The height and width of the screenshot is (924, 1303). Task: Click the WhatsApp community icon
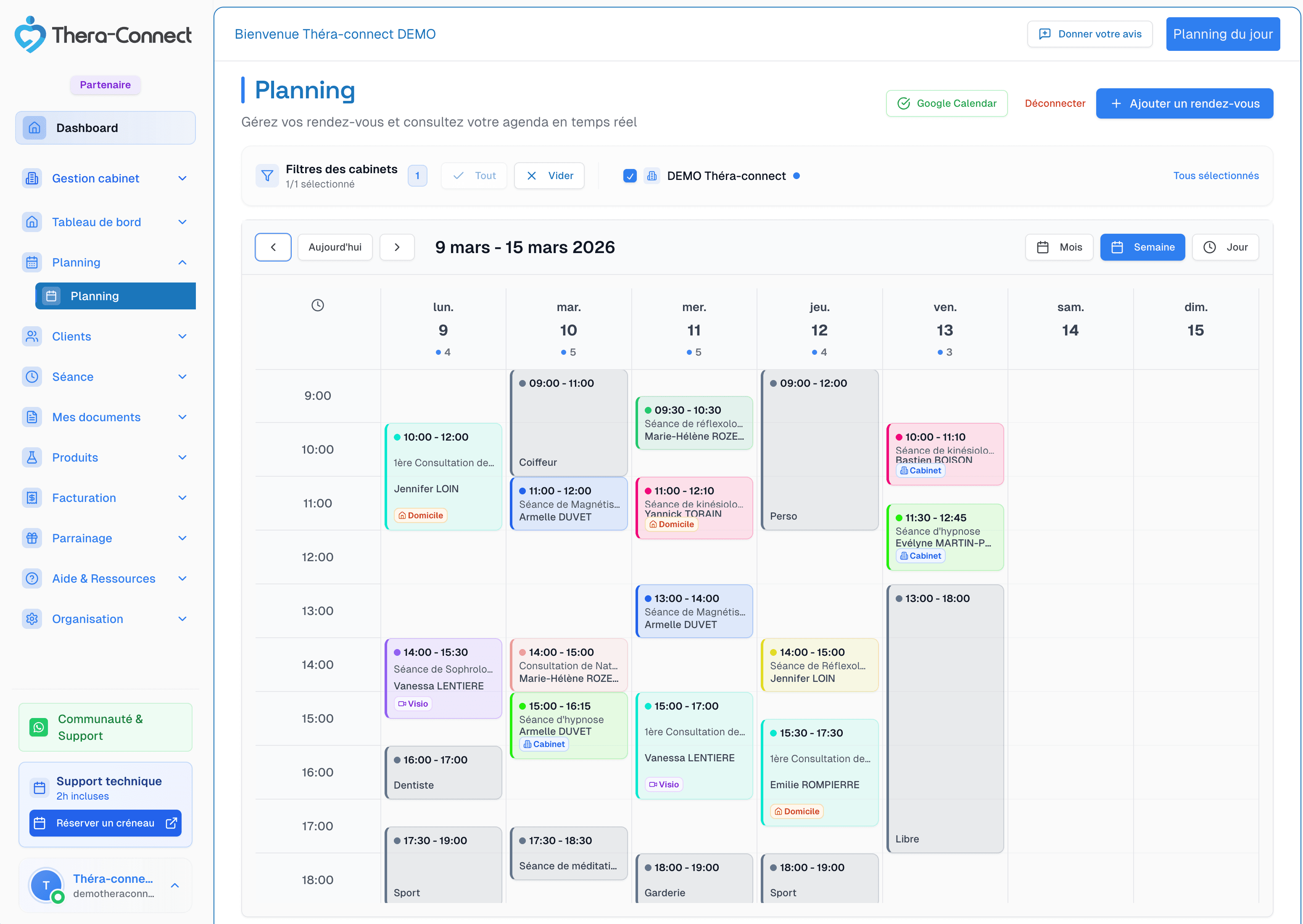pos(39,727)
